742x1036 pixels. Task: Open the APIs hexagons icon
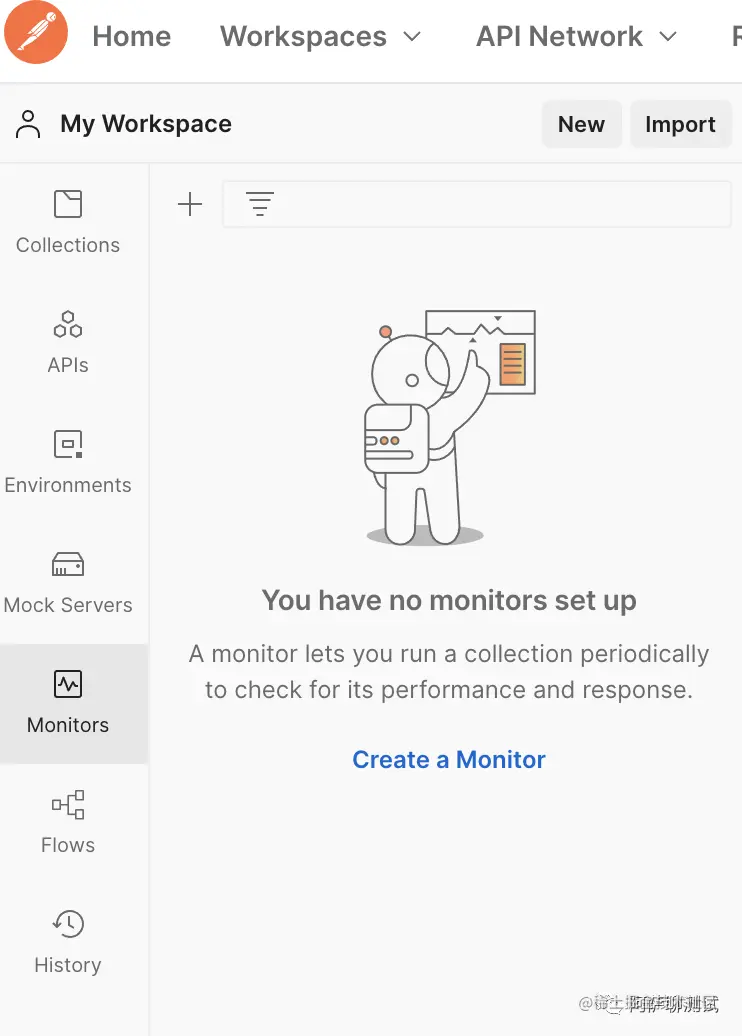point(68,324)
